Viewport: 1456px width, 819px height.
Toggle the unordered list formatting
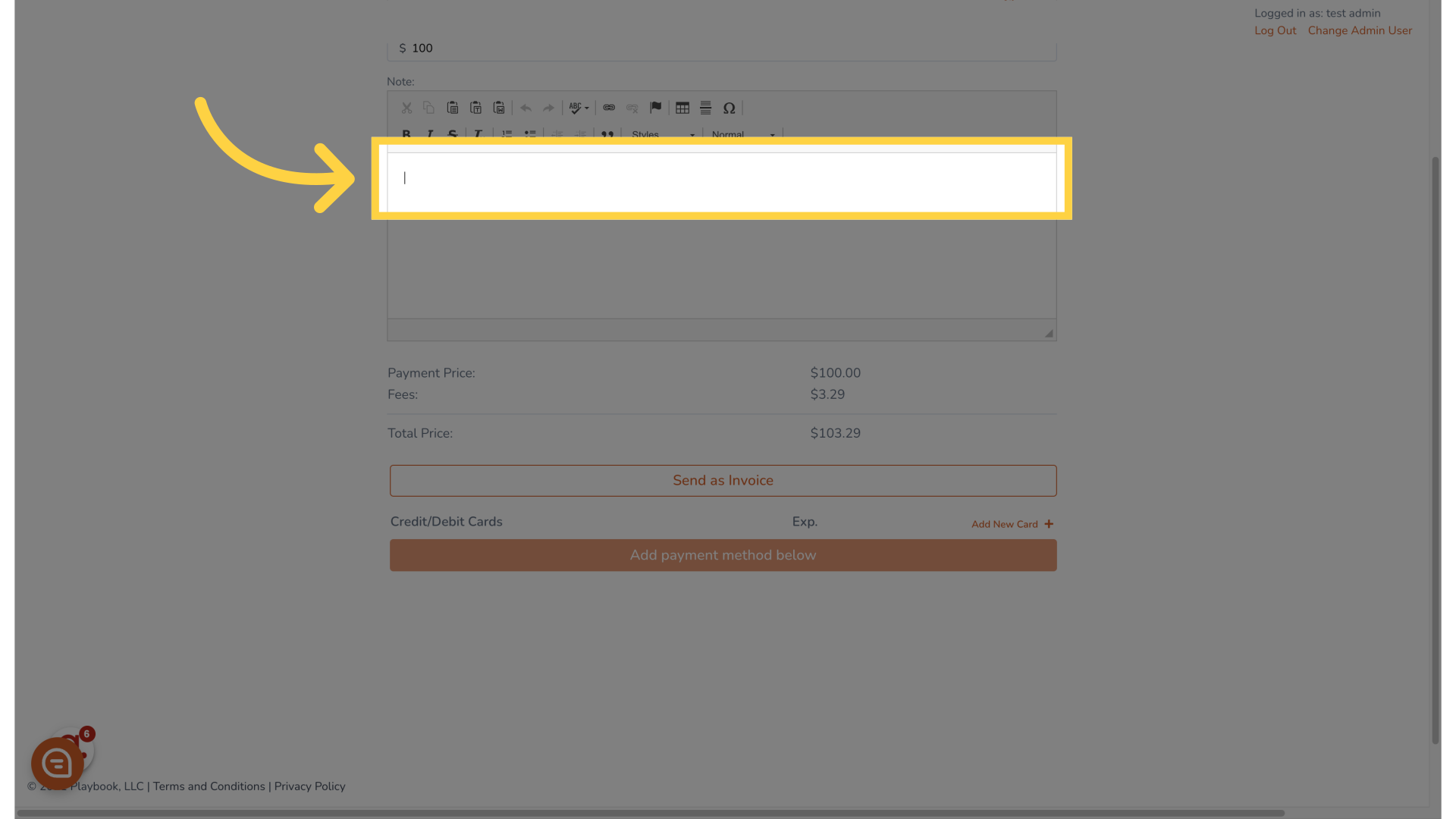pos(530,135)
